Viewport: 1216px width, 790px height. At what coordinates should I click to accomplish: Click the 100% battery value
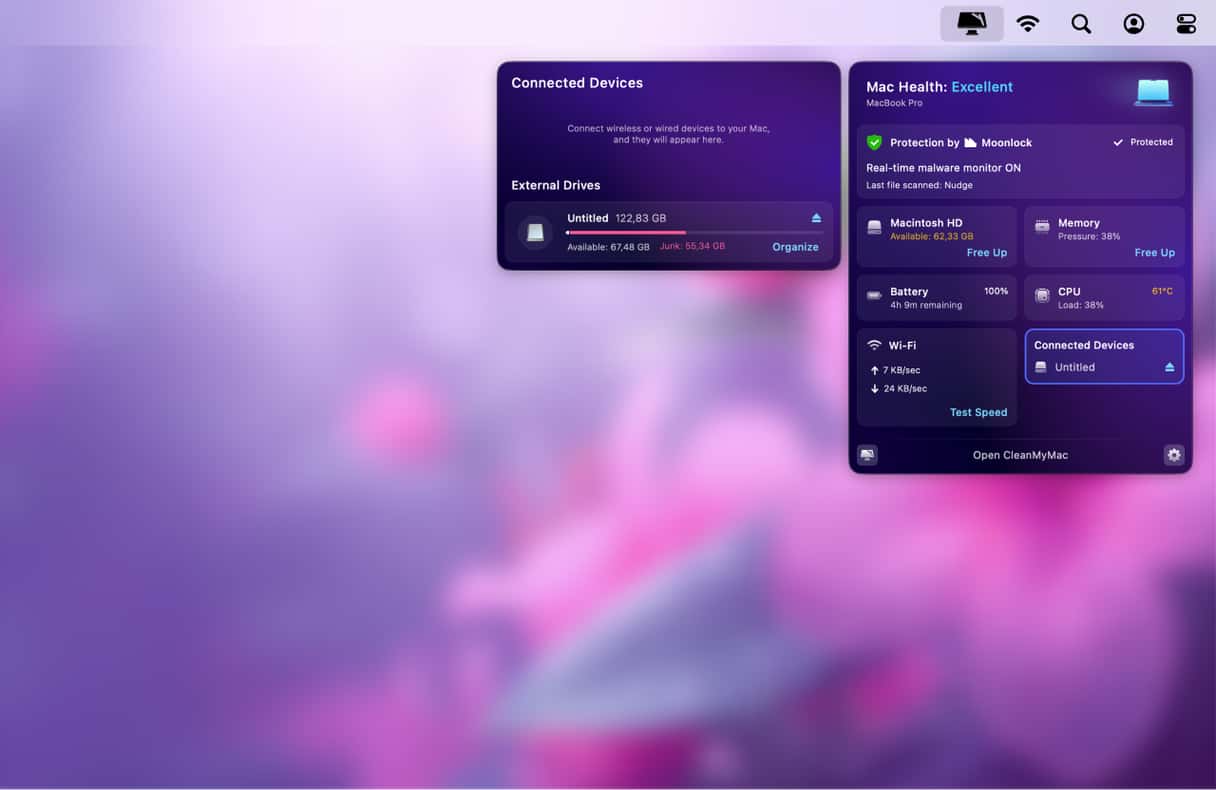pyautogui.click(x=996, y=291)
